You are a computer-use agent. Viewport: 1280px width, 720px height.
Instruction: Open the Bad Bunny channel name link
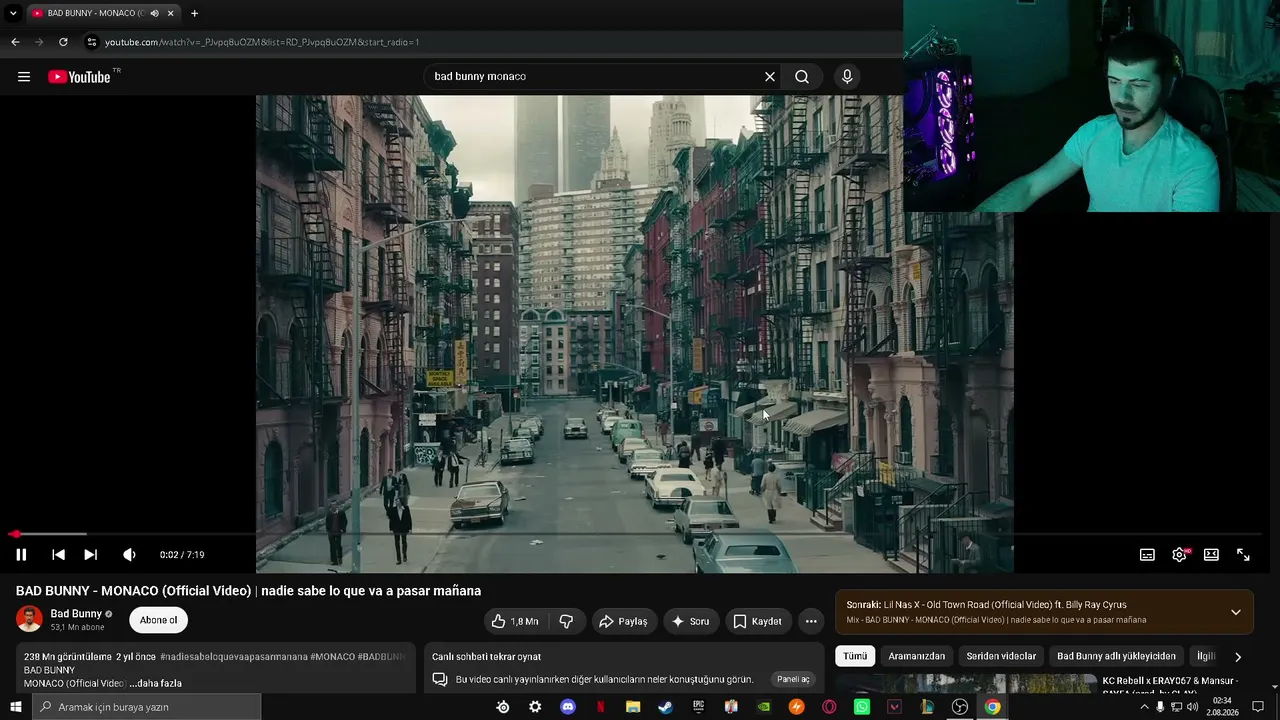(76, 614)
